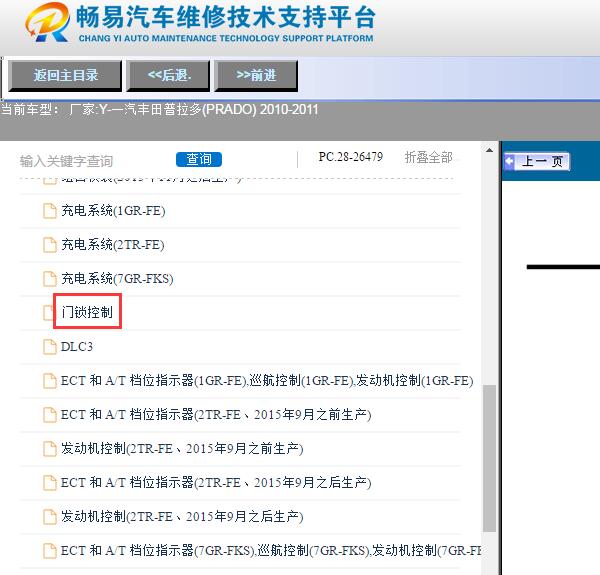
Task: Go back with the <<后退 button
Action: coord(168,75)
